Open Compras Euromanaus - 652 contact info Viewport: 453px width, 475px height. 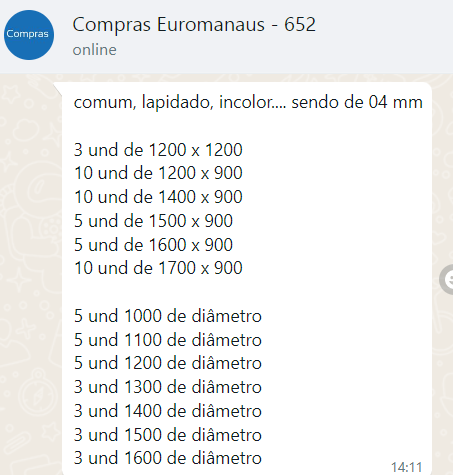pos(194,25)
